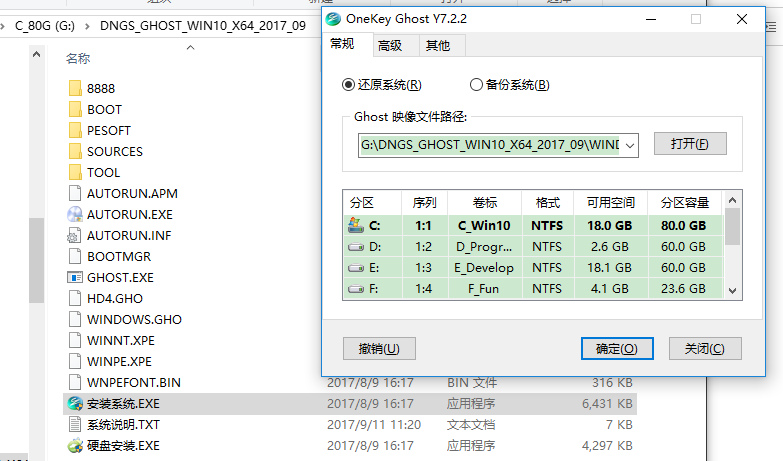The height and width of the screenshot is (461, 783).
Task: Click the 可用空间 column header
Action: click(x=610, y=203)
